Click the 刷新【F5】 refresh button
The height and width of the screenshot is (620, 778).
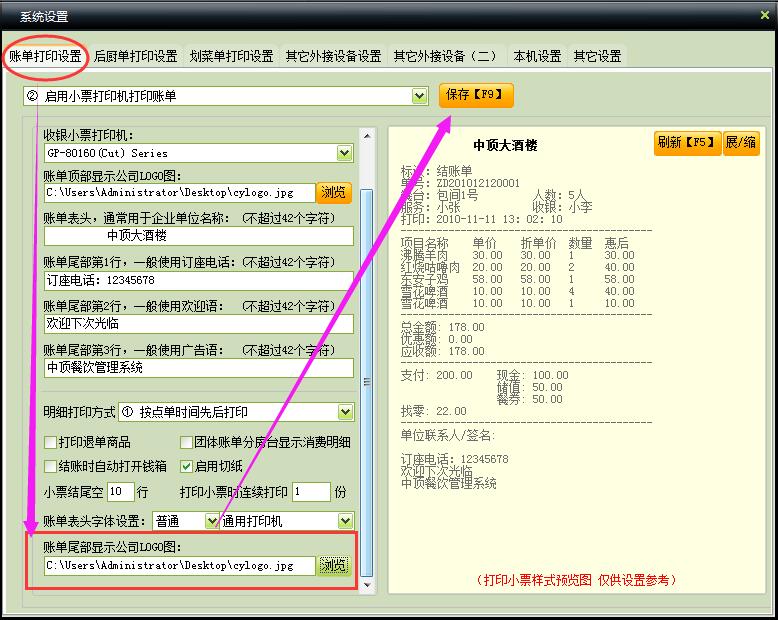pyautogui.click(x=687, y=143)
